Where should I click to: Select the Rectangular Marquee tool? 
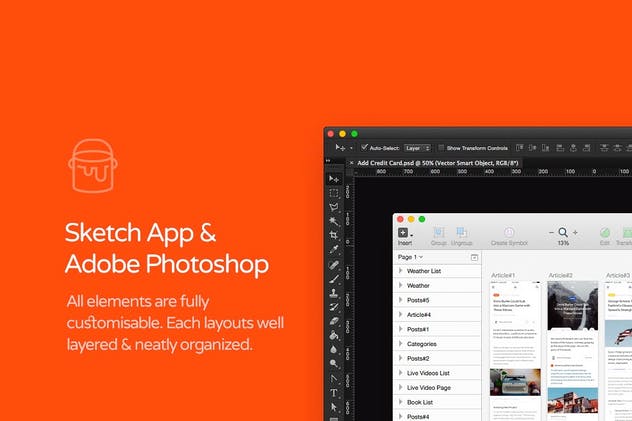pyautogui.click(x=334, y=193)
